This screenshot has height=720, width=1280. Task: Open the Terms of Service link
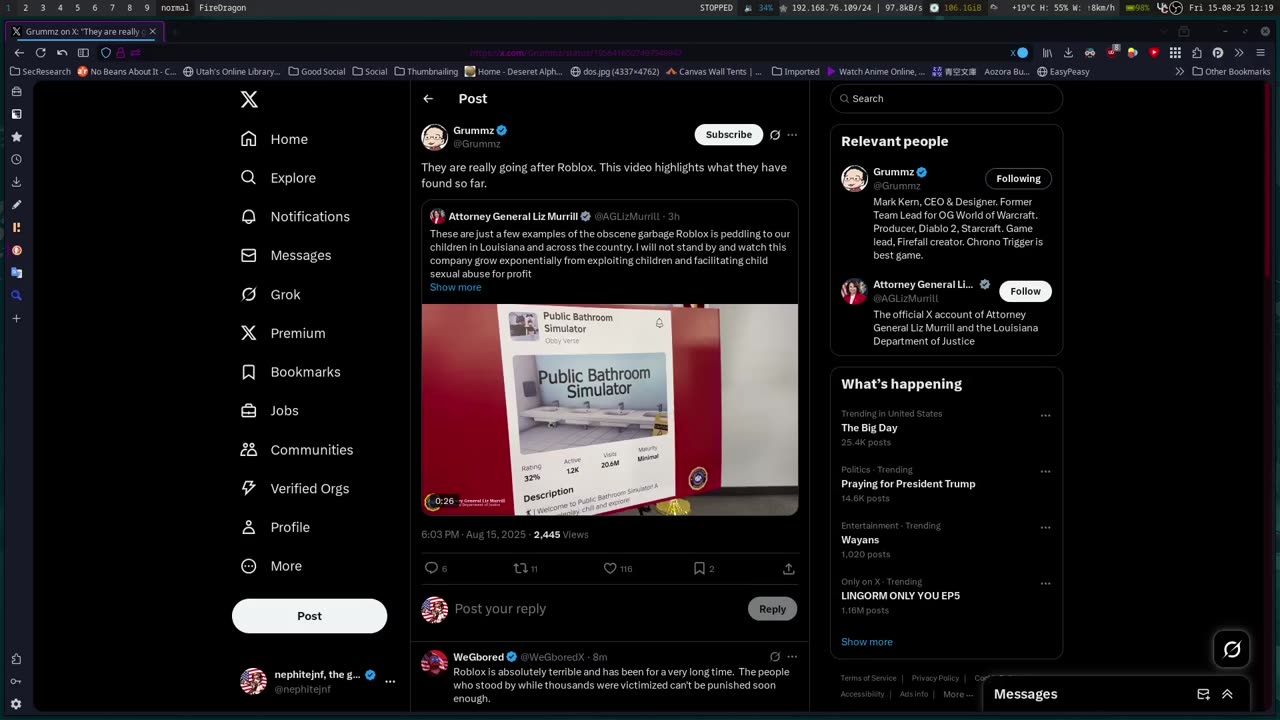pyautogui.click(x=868, y=678)
